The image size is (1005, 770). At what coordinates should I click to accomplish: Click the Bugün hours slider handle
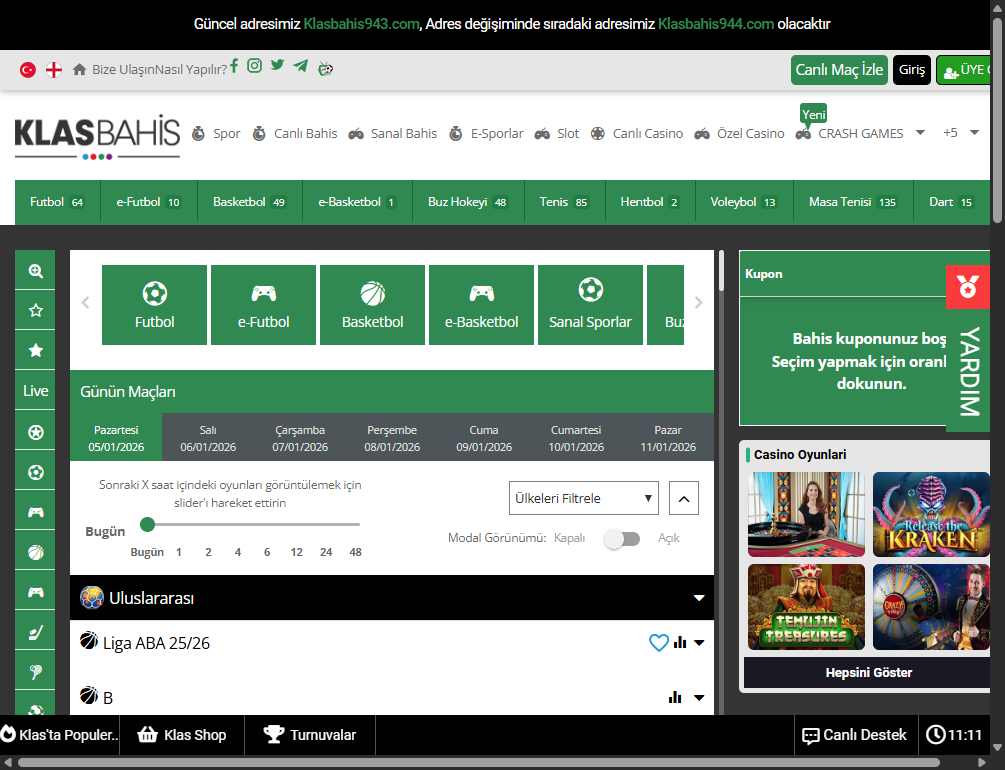pyautogui.click(x=148, y=524)
